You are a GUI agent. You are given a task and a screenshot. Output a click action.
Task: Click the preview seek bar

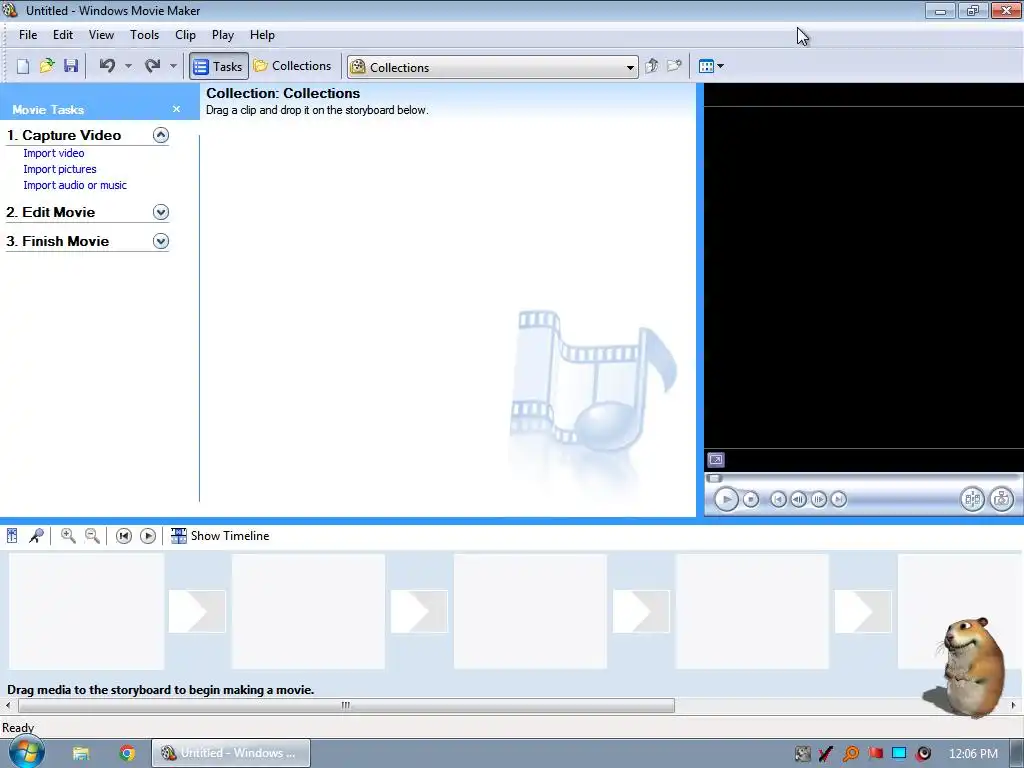[x=863, y=478]
